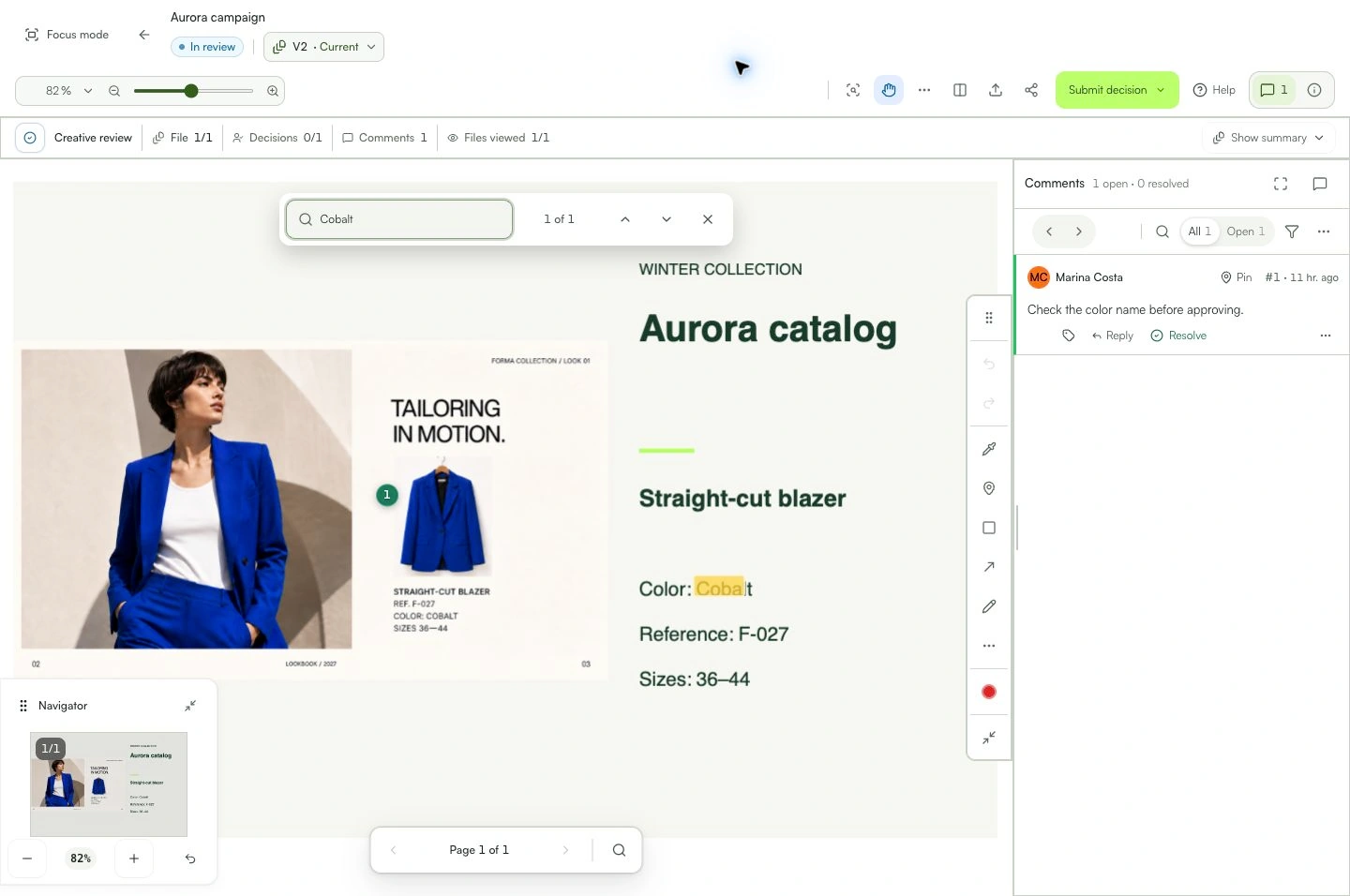Select the freehand pencil tool
This screenshot has width=1350, height=896.
(988, 606)
